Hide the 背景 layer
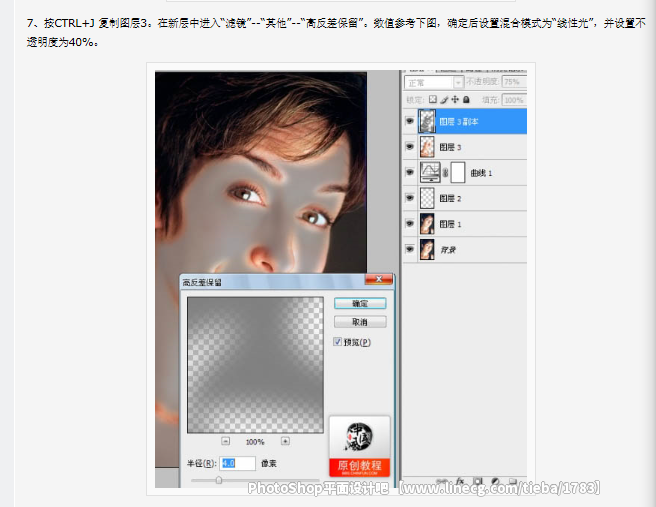This screenshot has height=507, width=656. 410,249
